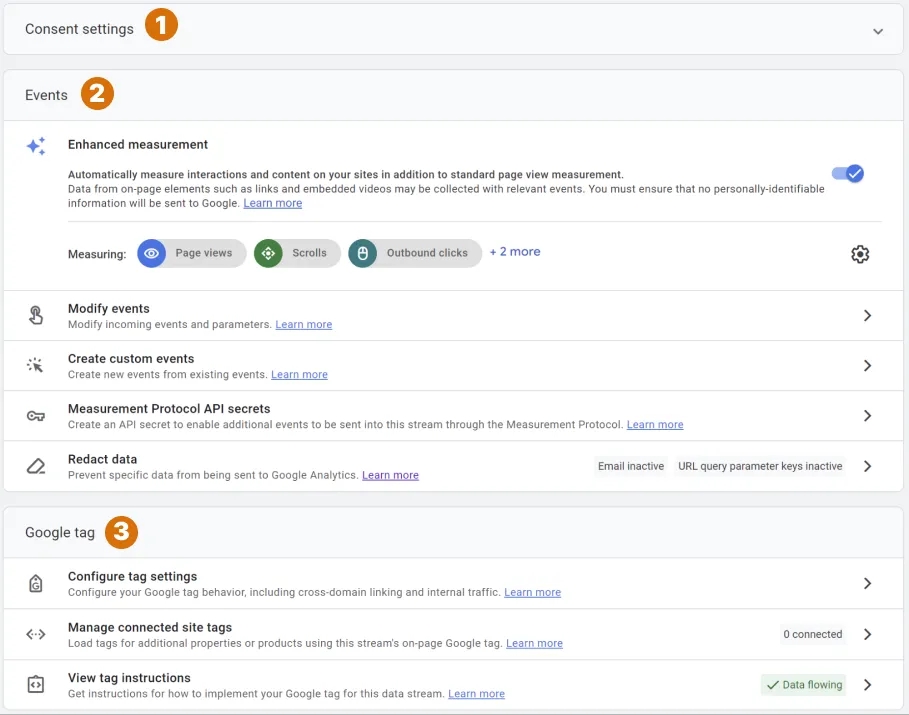Open Learn more link under Enhanced measurement

coord(272,204)
